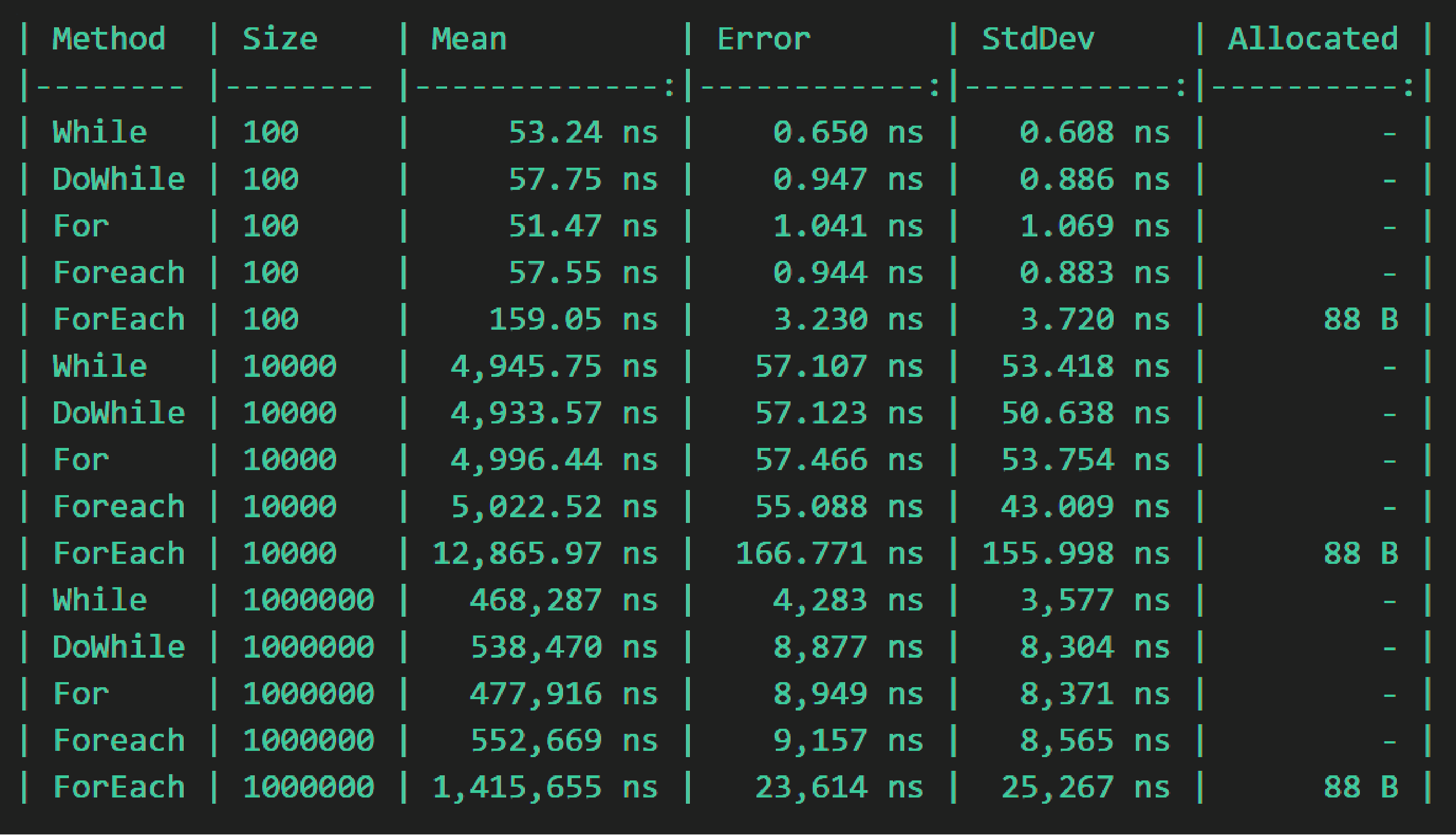Click the 552,669 ns mean value
1456x835 pixels.
coord(564,741)
